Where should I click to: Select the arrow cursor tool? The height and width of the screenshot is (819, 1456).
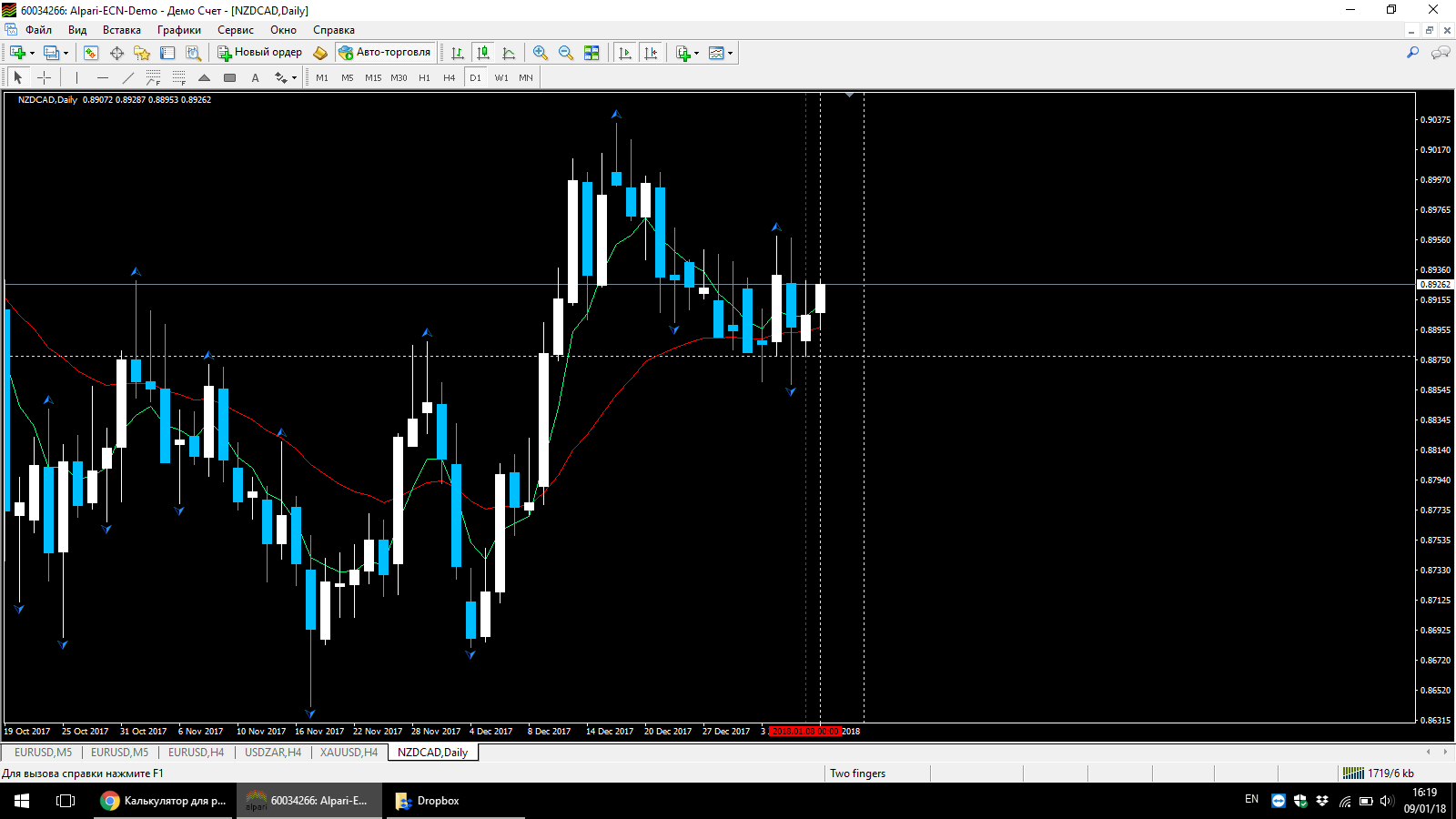tap(18, 78)
